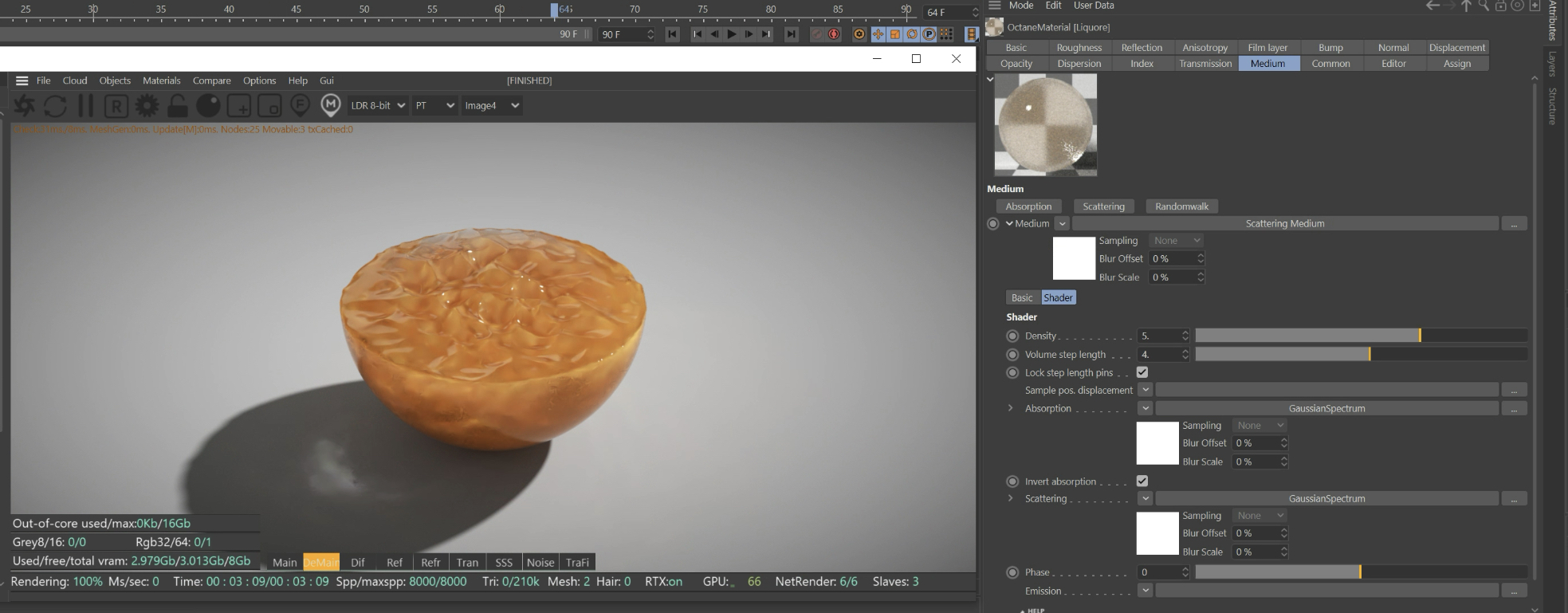The image size is (1568, 613).
Task: Switch to the Transmission tab
Action: (x=1204, y=64)
